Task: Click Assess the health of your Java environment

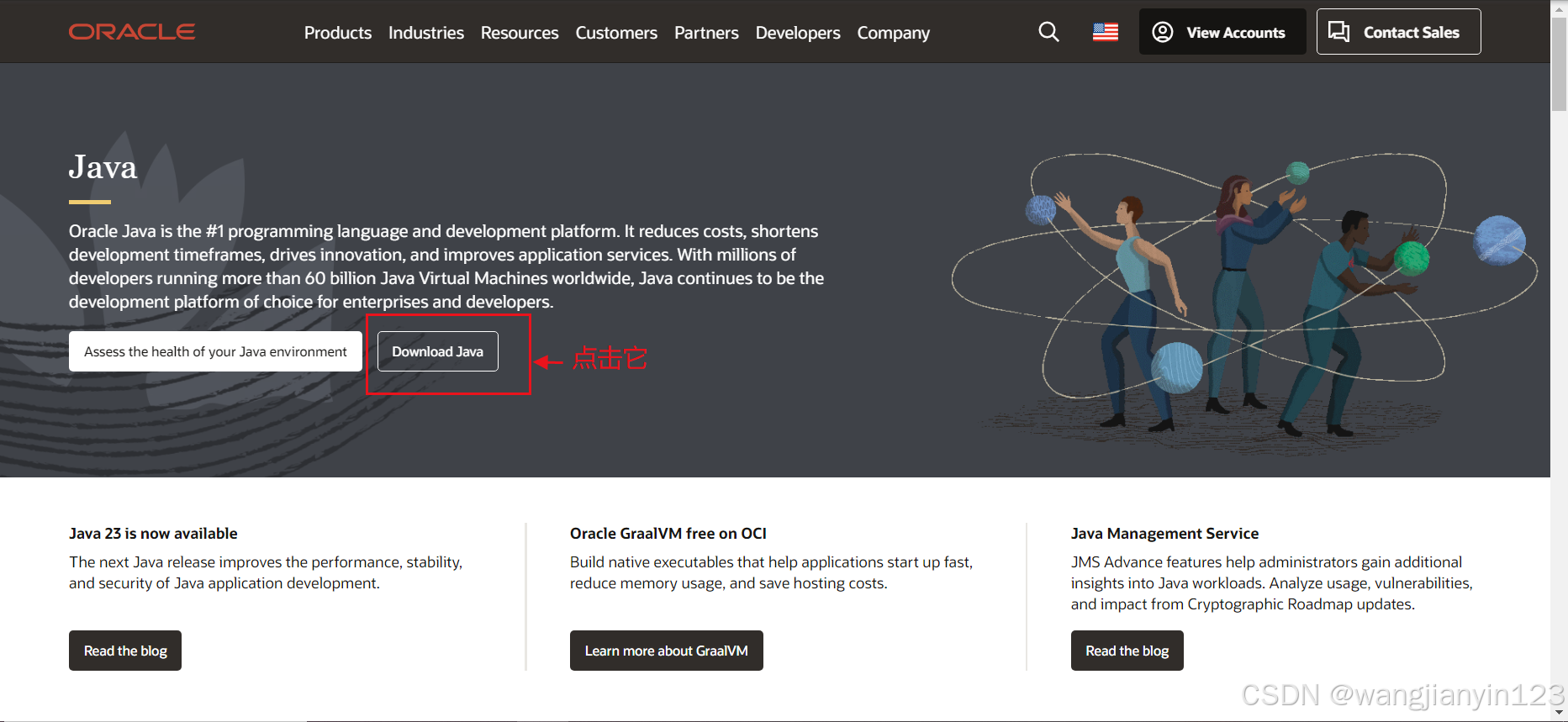Action: click(215, 351)
